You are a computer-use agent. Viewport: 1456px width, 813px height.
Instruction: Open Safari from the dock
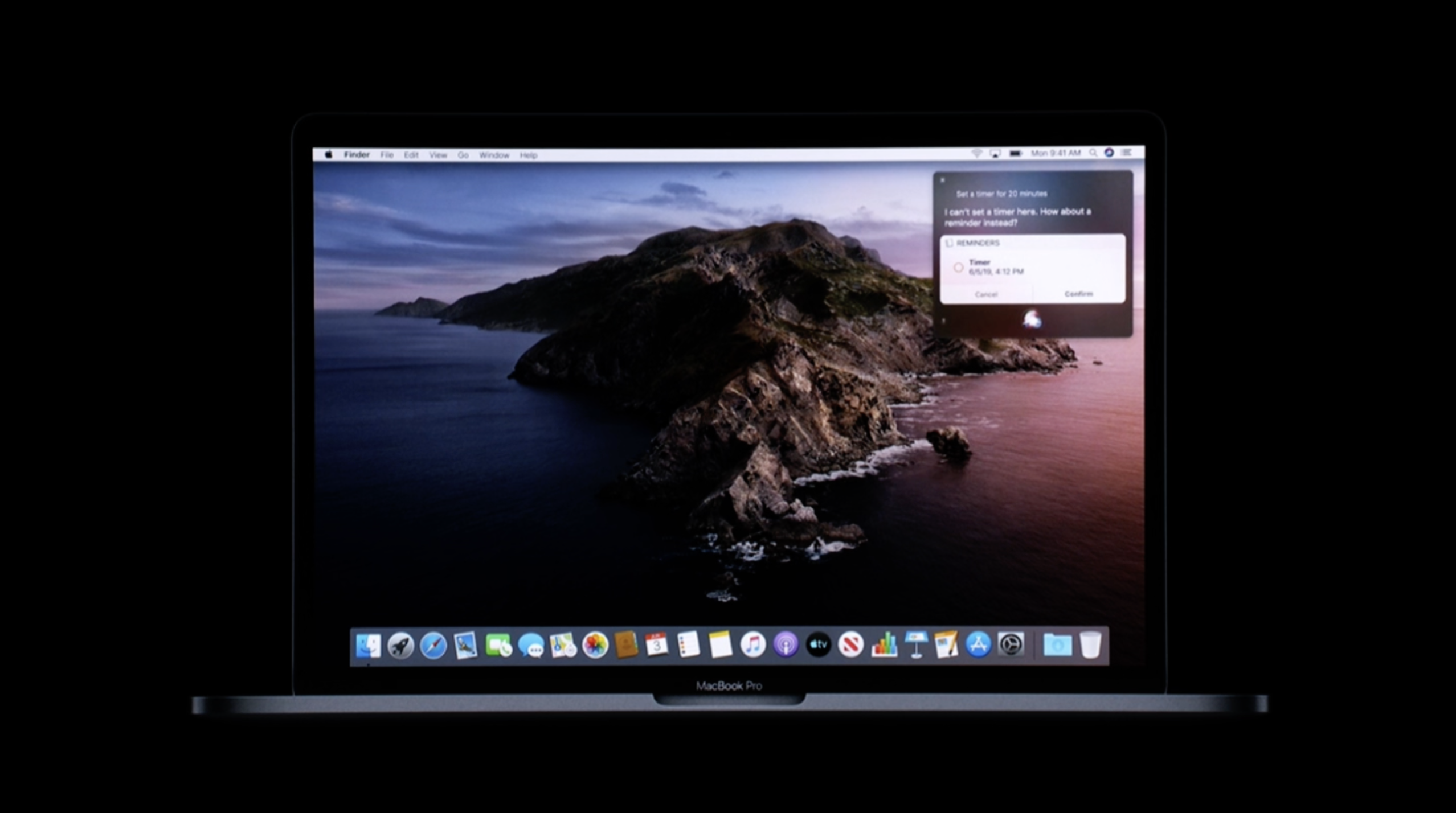click(433, 646)
